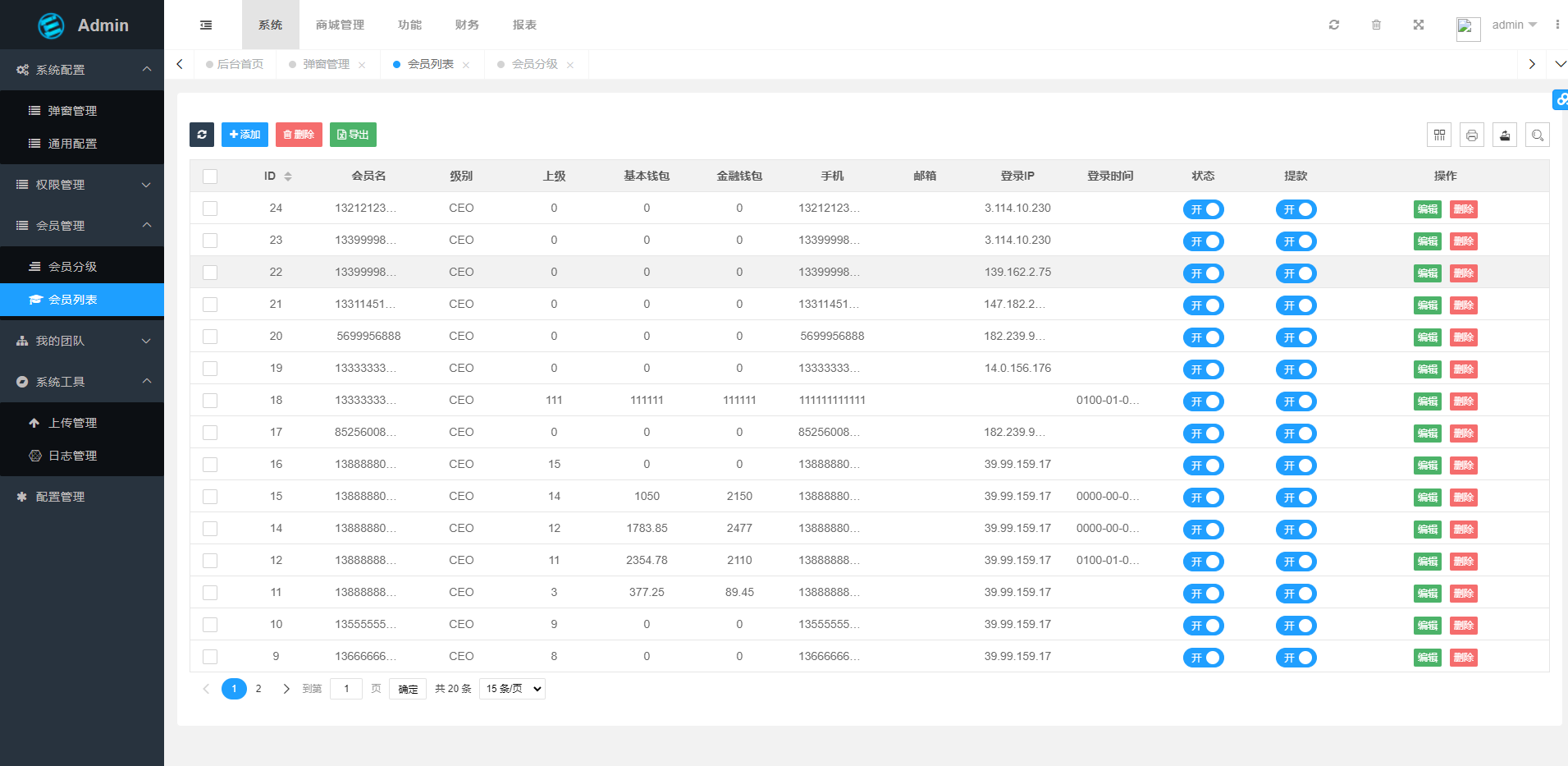This screenshot has height=766, width=1568.
Task: Toggle fullscreen with the expand arrows icon
Action: point(1419,25)
